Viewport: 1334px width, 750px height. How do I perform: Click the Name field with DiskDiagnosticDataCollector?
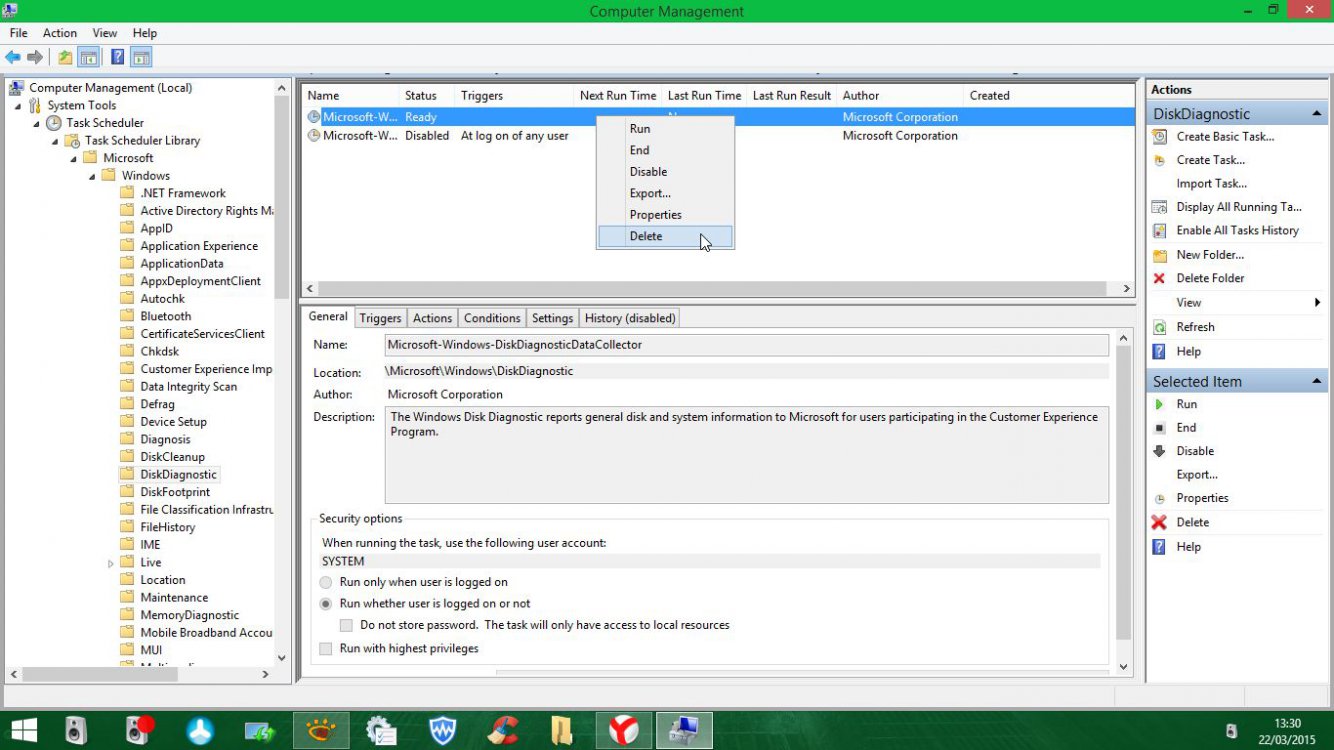click(747, 345)
